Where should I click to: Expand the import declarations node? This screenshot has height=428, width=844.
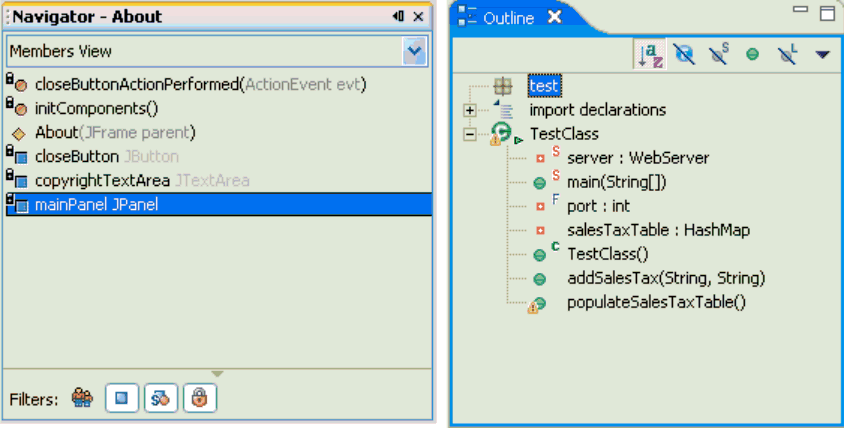pos(470,110)
